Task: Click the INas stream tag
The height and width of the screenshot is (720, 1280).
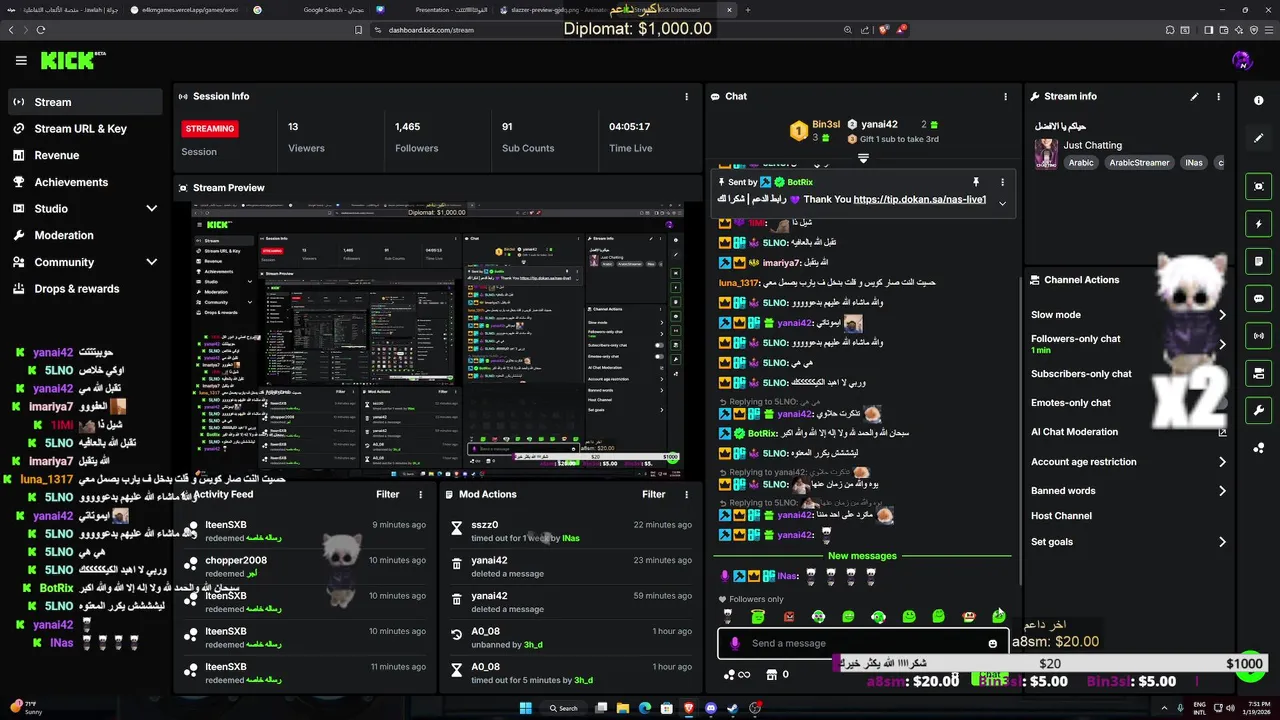Action: tap(1194, 163)
